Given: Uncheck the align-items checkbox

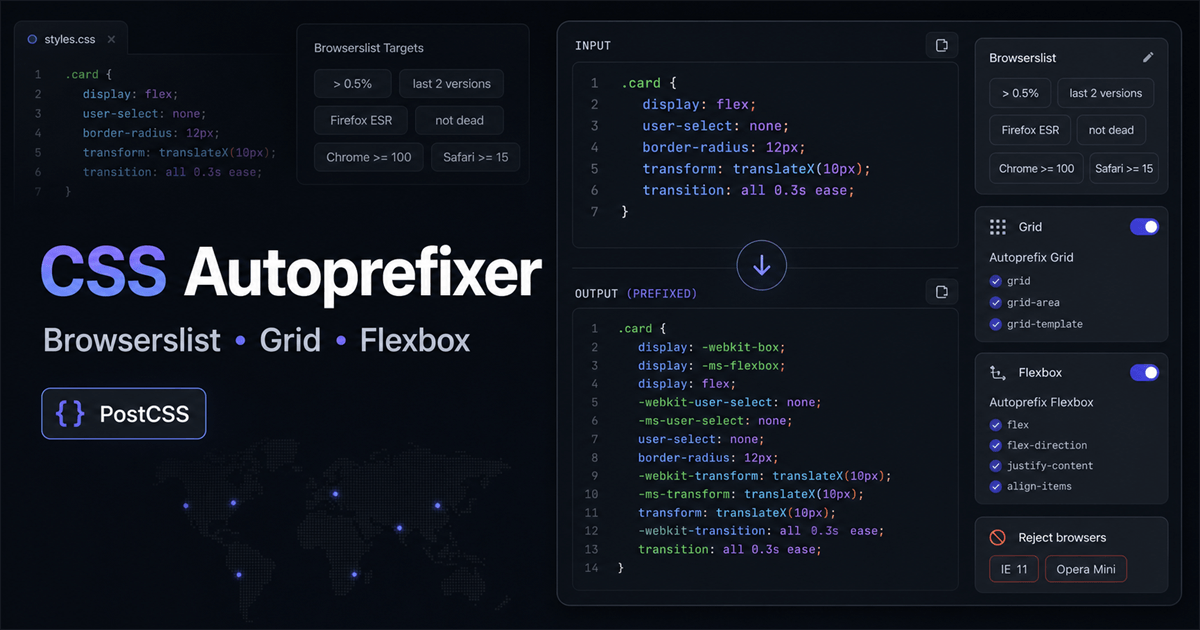Looking at the screenshot, I should coord(996,487).
